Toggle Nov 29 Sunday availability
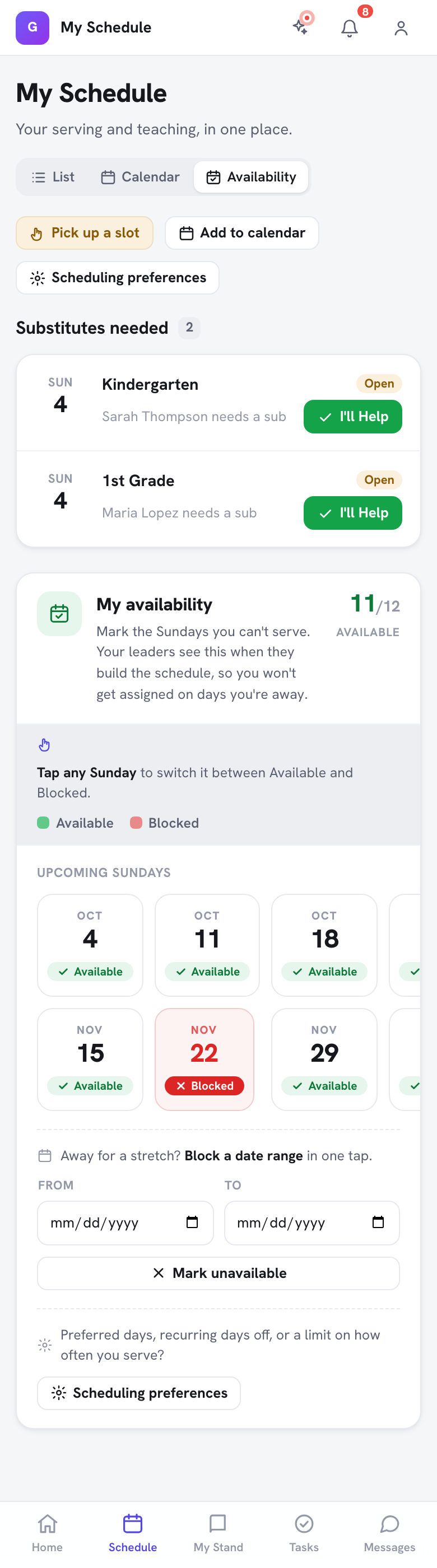 324,1059
